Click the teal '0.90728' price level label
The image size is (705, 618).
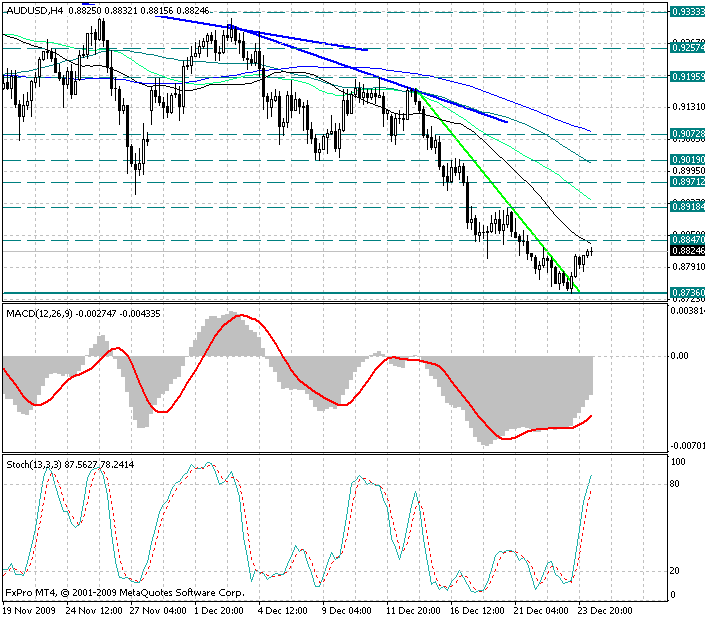[687, 134]
